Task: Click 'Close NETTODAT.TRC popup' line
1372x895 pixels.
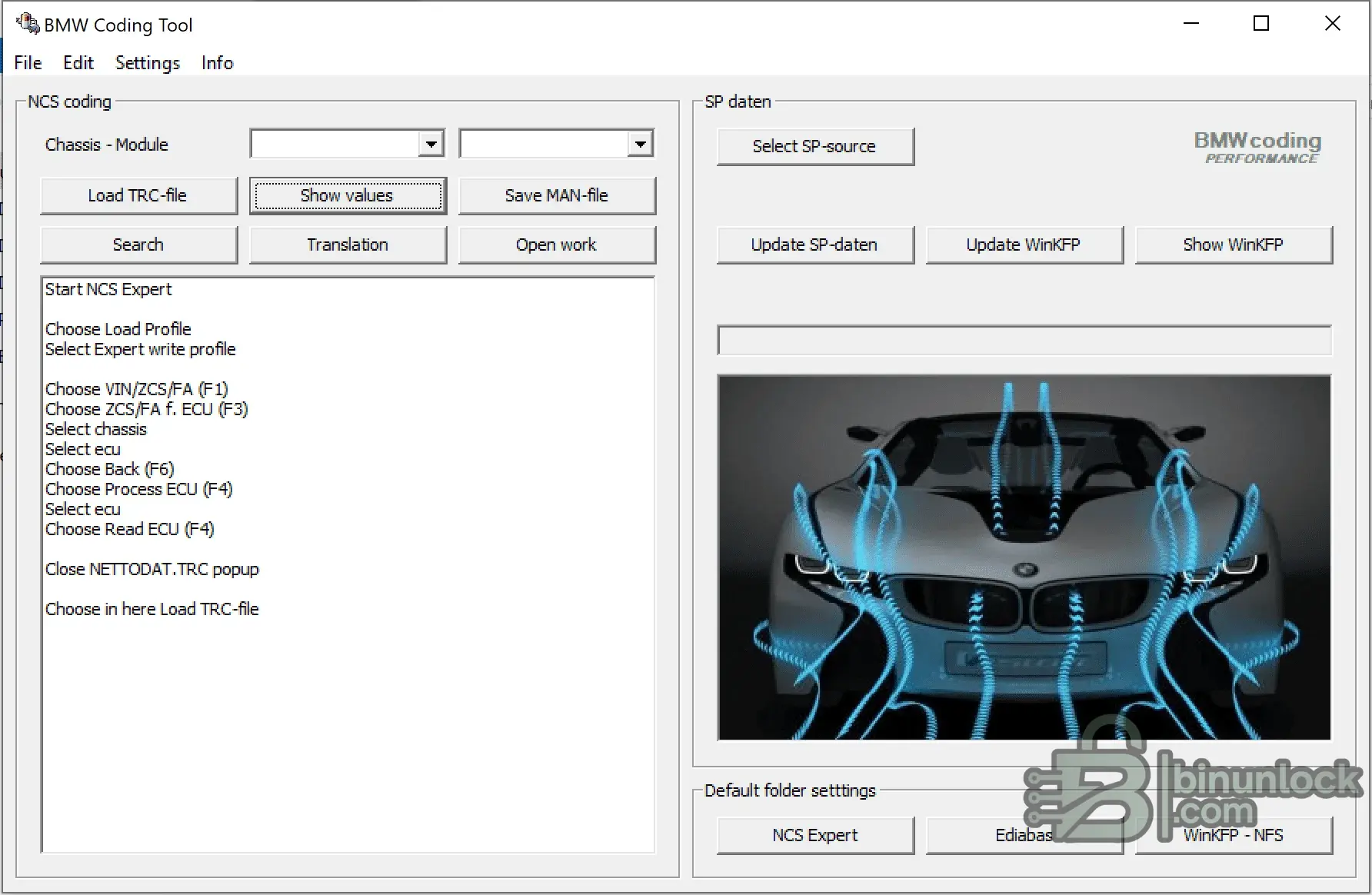Action: point(152,569)
